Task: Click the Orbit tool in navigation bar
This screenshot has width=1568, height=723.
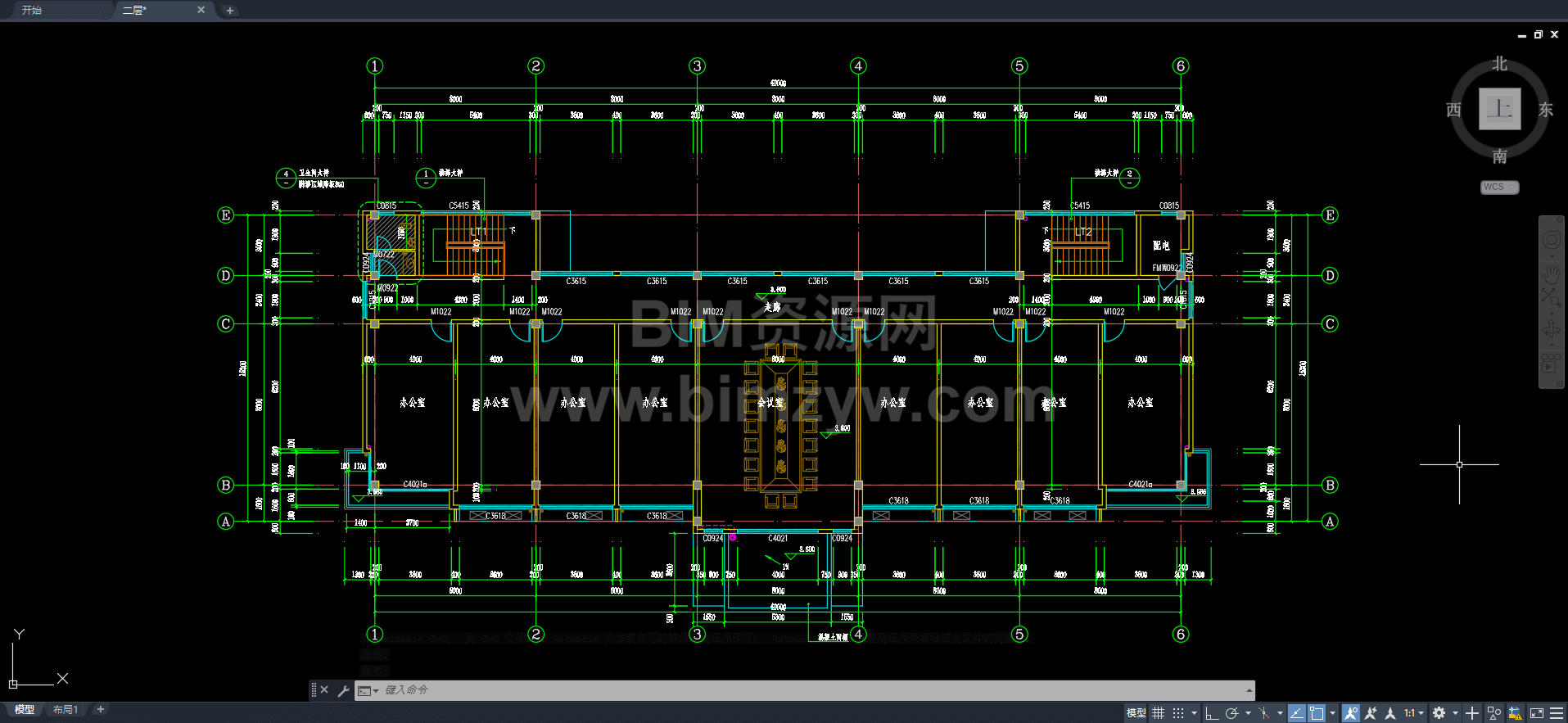Action: pyautogui.click(x=1551, y=330)
